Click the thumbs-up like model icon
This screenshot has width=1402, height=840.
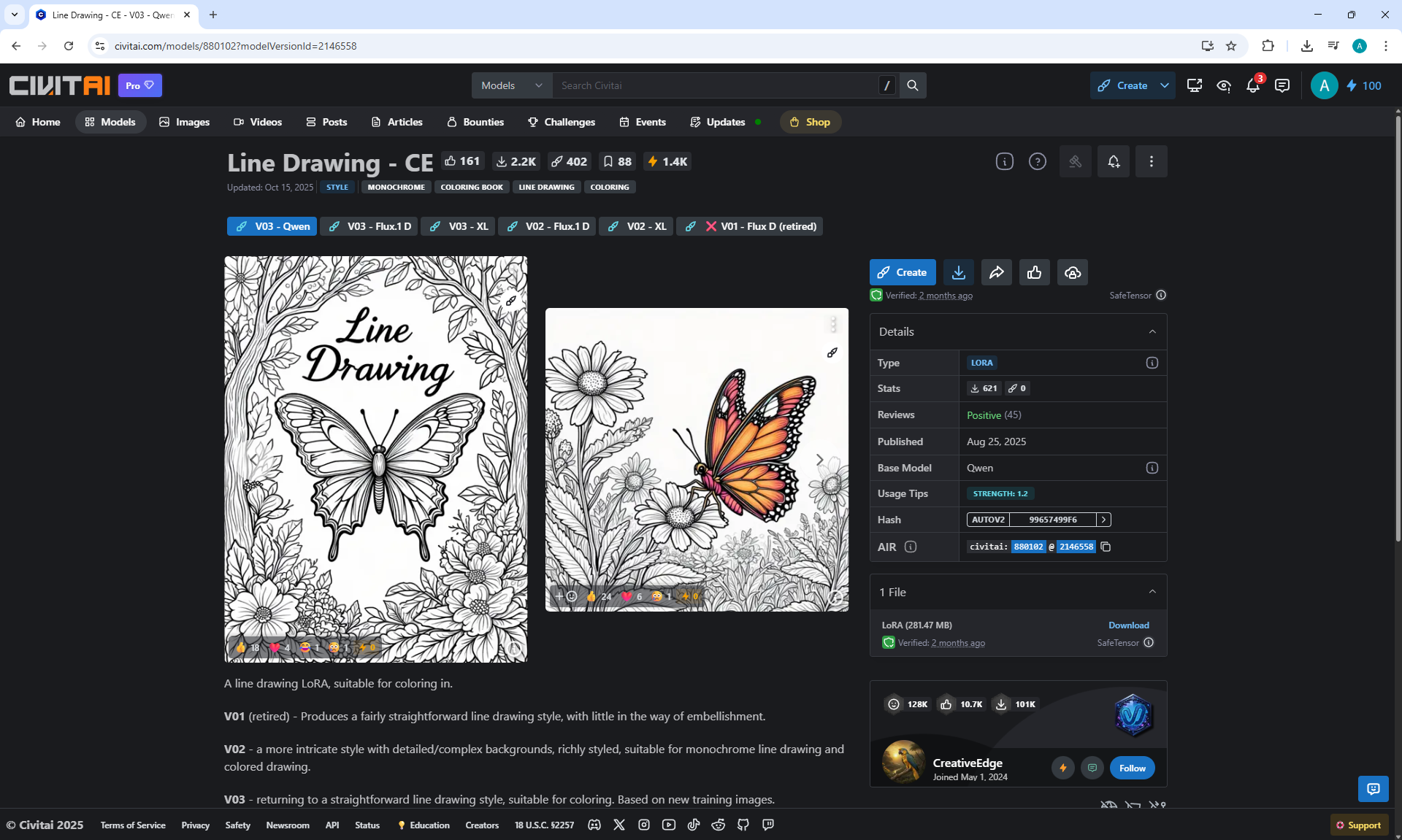[1034, 272]
